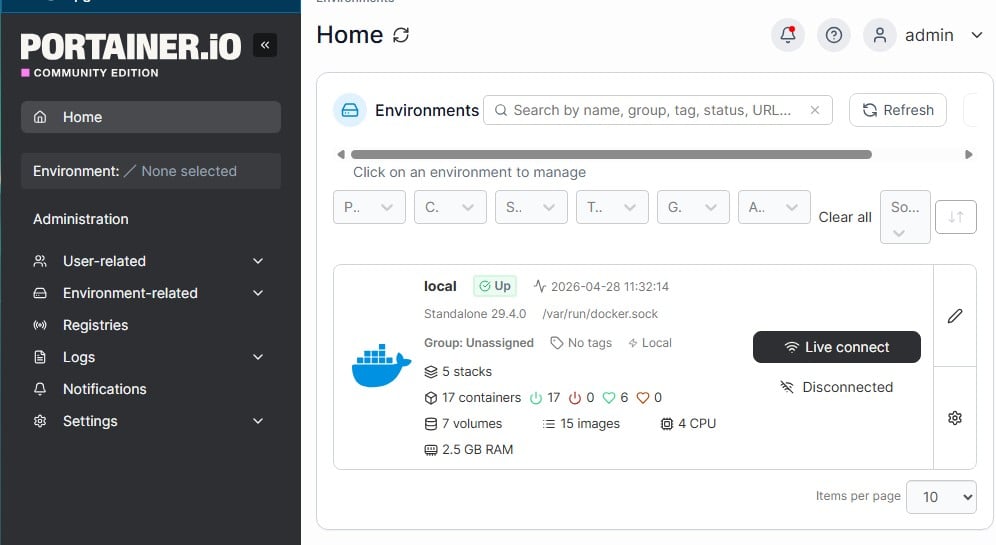Change Items per page dropdown value
This screenshot has height=545, width=996.
(941, 497)
